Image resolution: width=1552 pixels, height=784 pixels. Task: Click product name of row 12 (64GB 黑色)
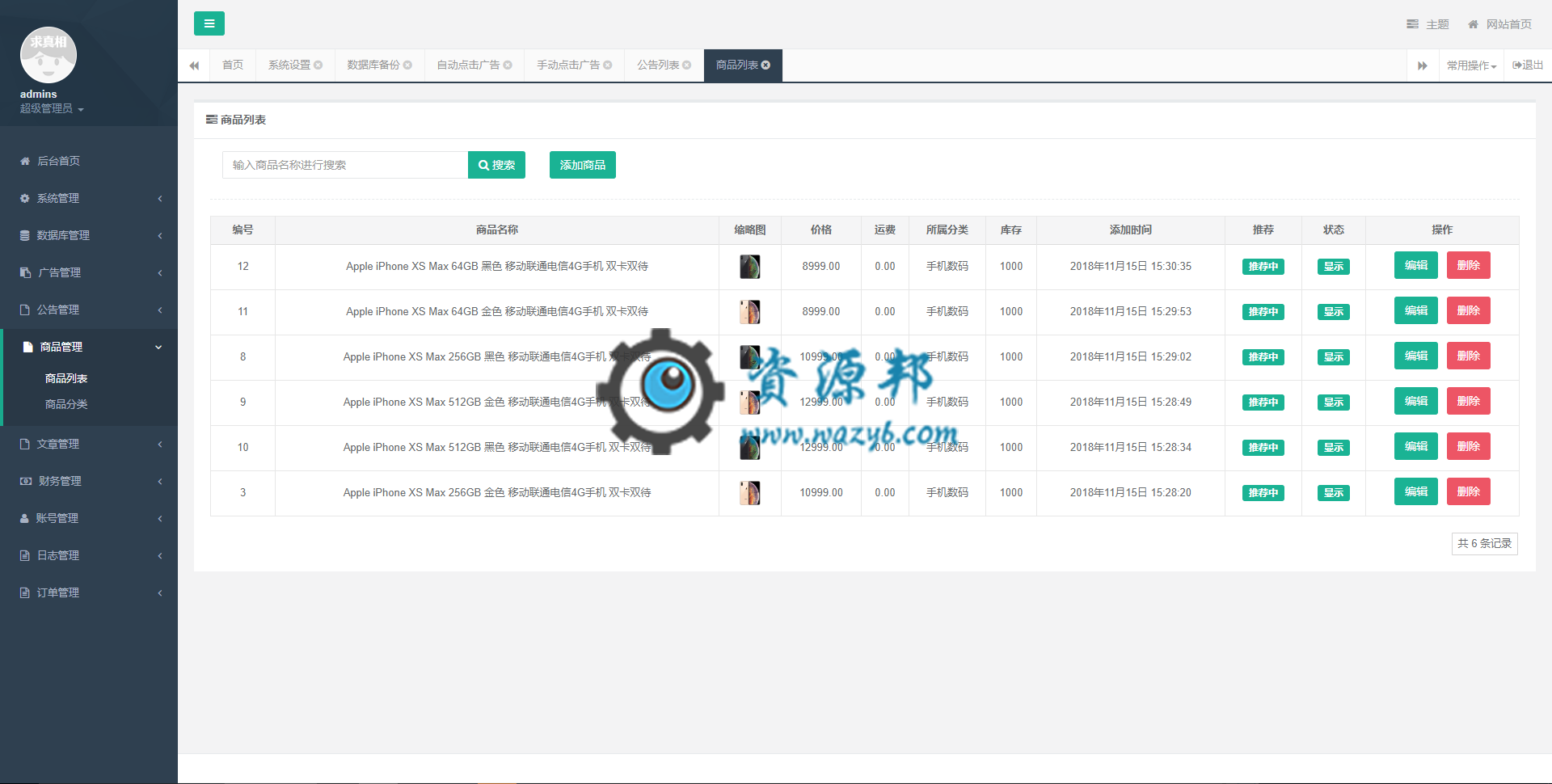click(x=497, y=266)
